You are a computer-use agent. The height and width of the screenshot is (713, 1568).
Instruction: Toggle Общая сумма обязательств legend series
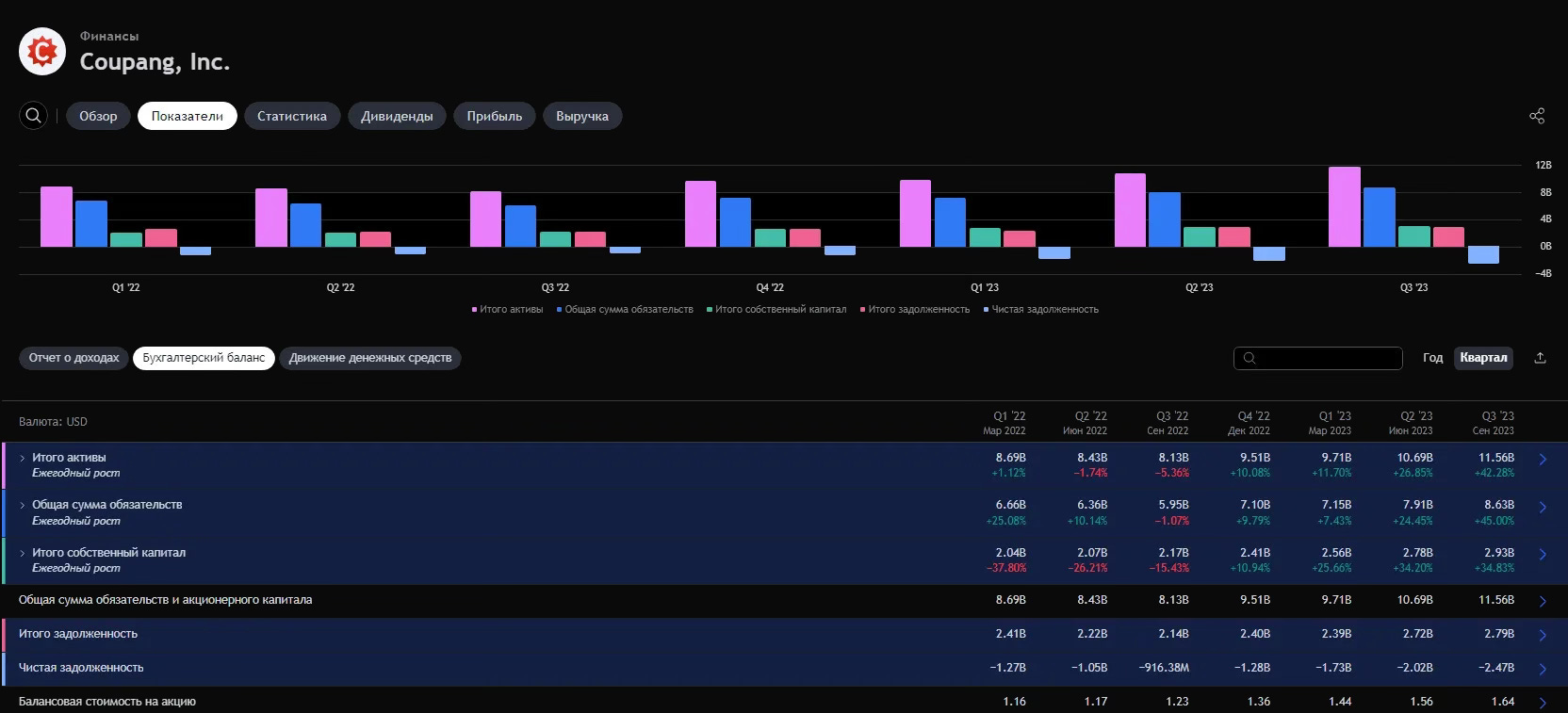pyautogui.click(x=625, y=309)
